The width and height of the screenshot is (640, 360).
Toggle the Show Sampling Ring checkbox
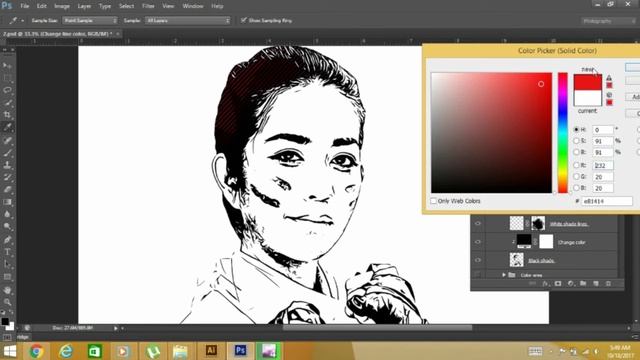[244, 20]
